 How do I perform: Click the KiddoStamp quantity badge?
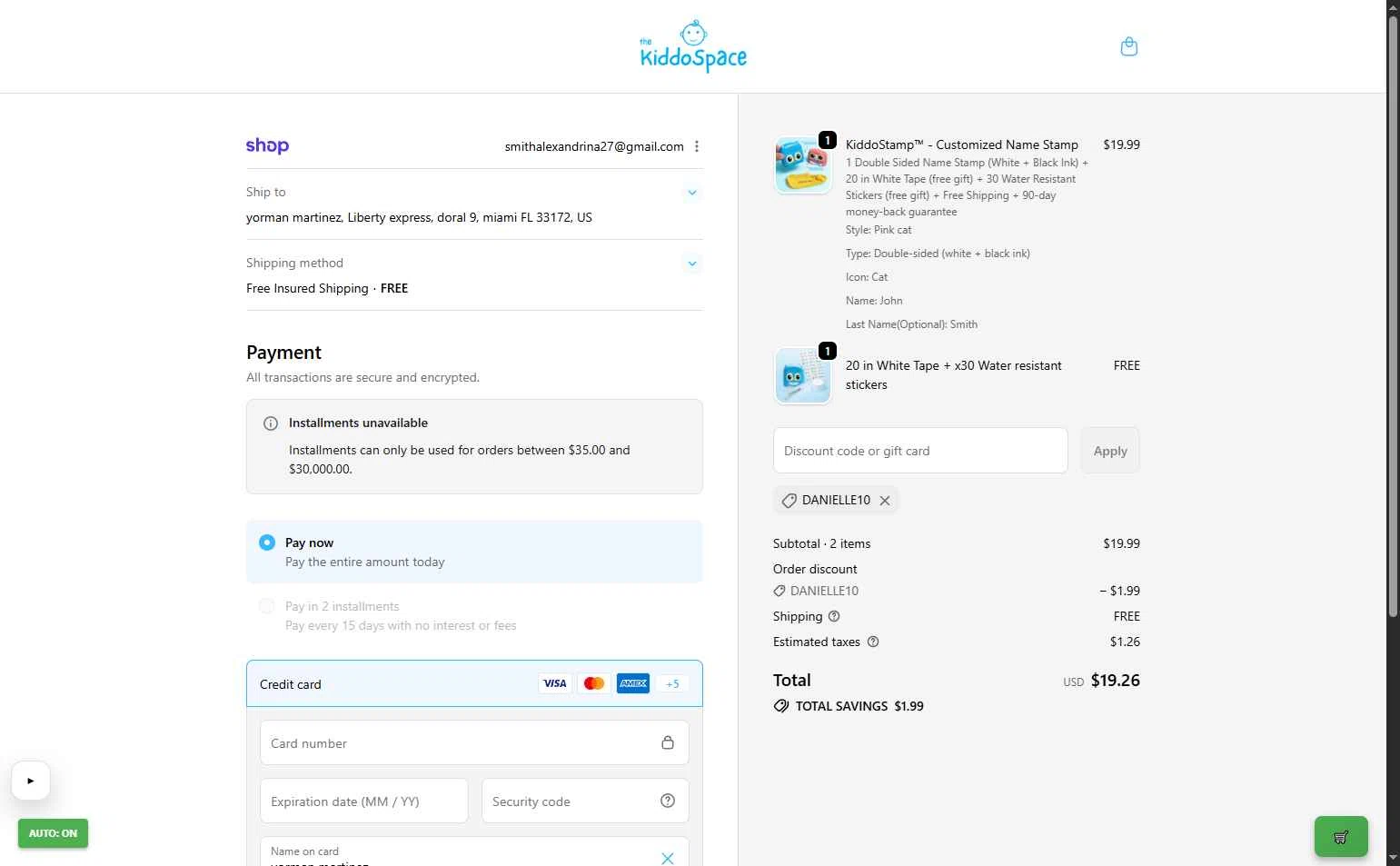[x=828, y=140]
